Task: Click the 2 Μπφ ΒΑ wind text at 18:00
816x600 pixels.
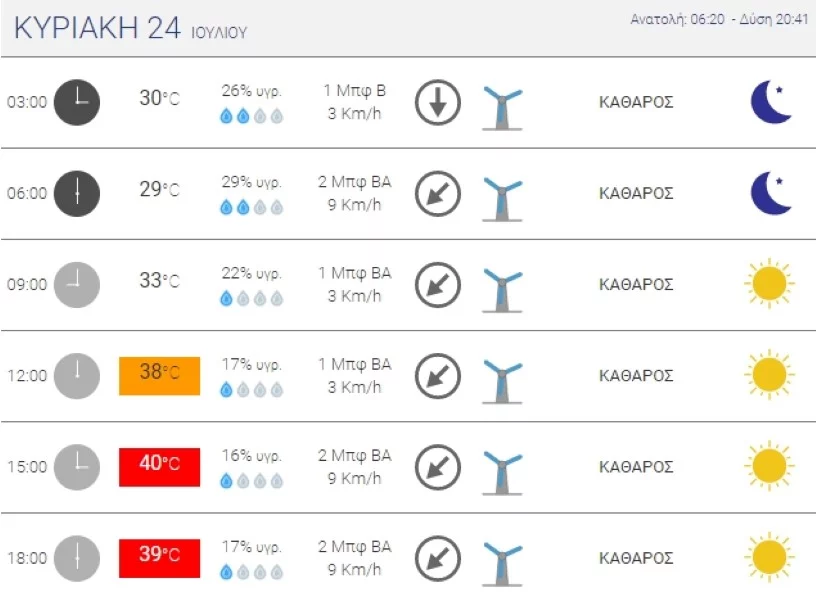Action: coord(354,547)
